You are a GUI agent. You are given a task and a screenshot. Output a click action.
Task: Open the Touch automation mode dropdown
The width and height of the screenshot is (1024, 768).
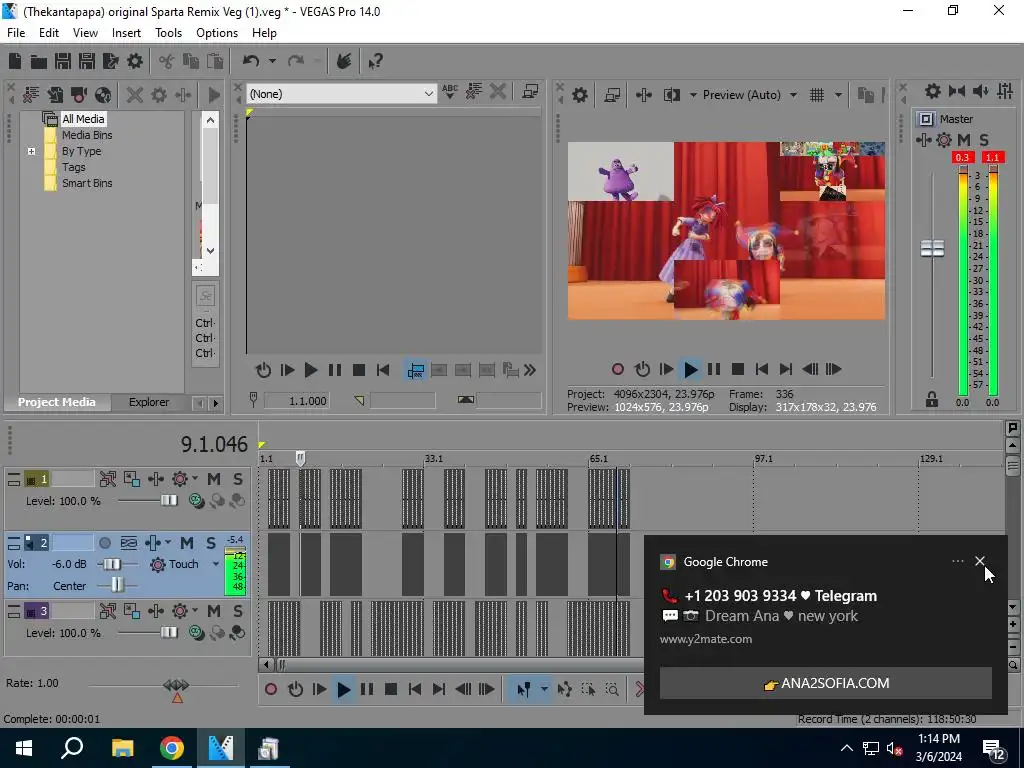pos(216,564)
